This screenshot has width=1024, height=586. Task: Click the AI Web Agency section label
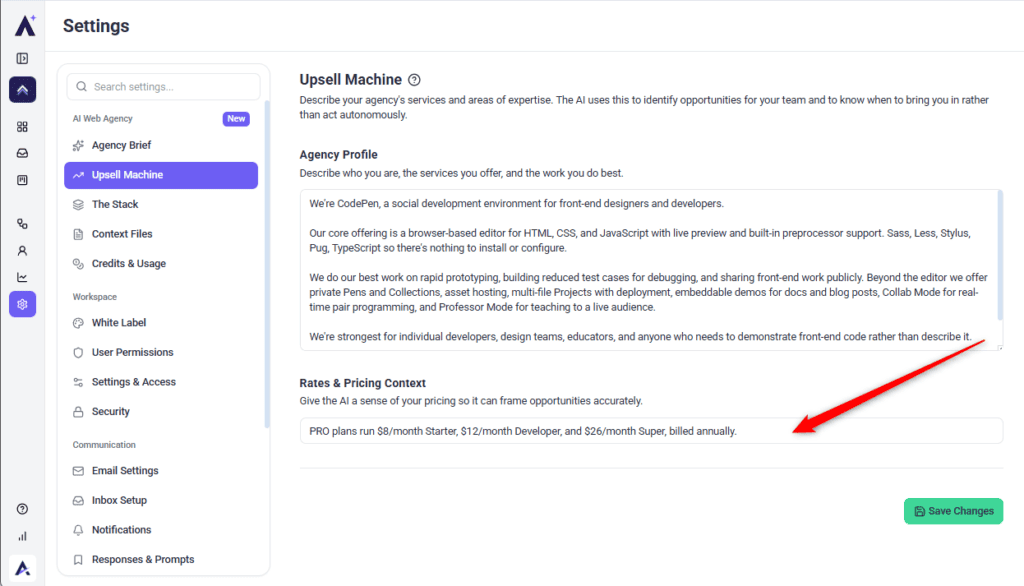click(x=103, y=119)
